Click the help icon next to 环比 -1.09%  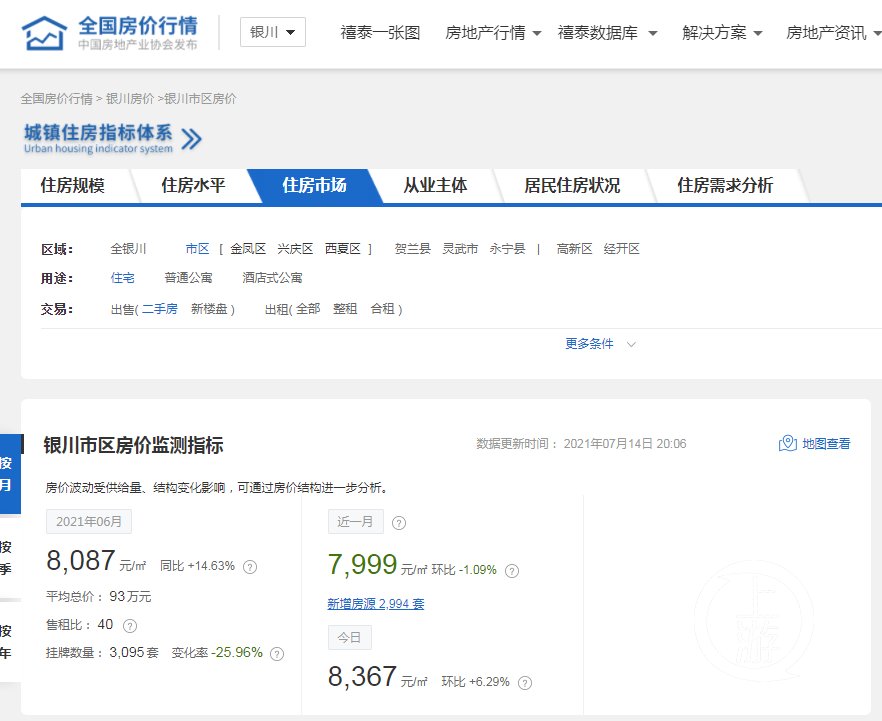512,571
